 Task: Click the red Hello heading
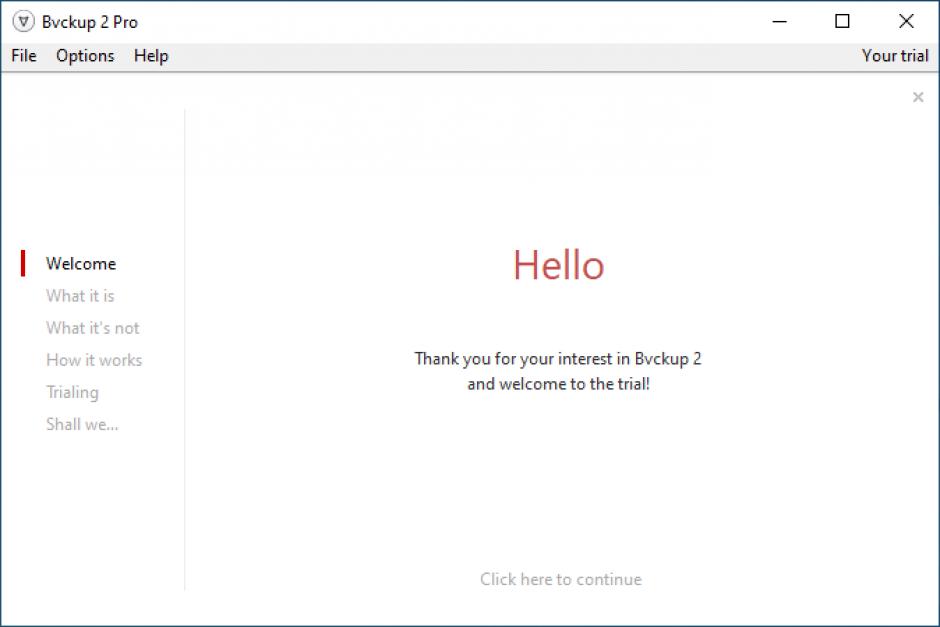[x=559, y=266]
